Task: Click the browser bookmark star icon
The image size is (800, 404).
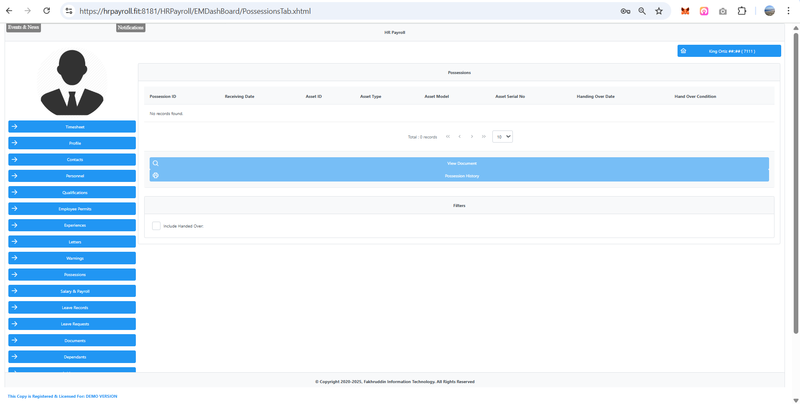Action: pyautogui.click(x=658, y=11)
